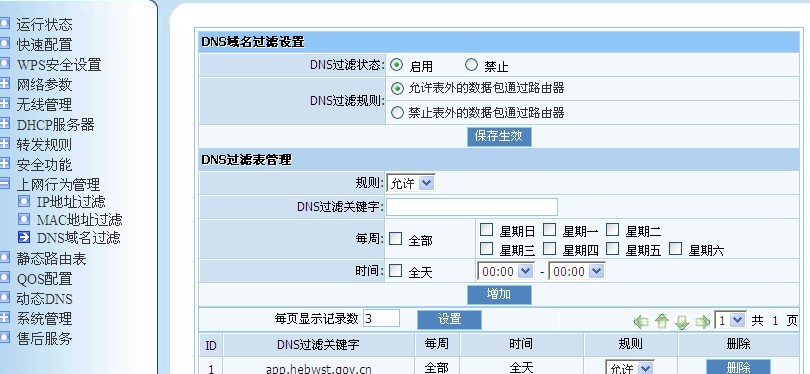810x374 pixels.
Task: Click bullet icon beside WPS安全设置
Action: coord(5,64)
